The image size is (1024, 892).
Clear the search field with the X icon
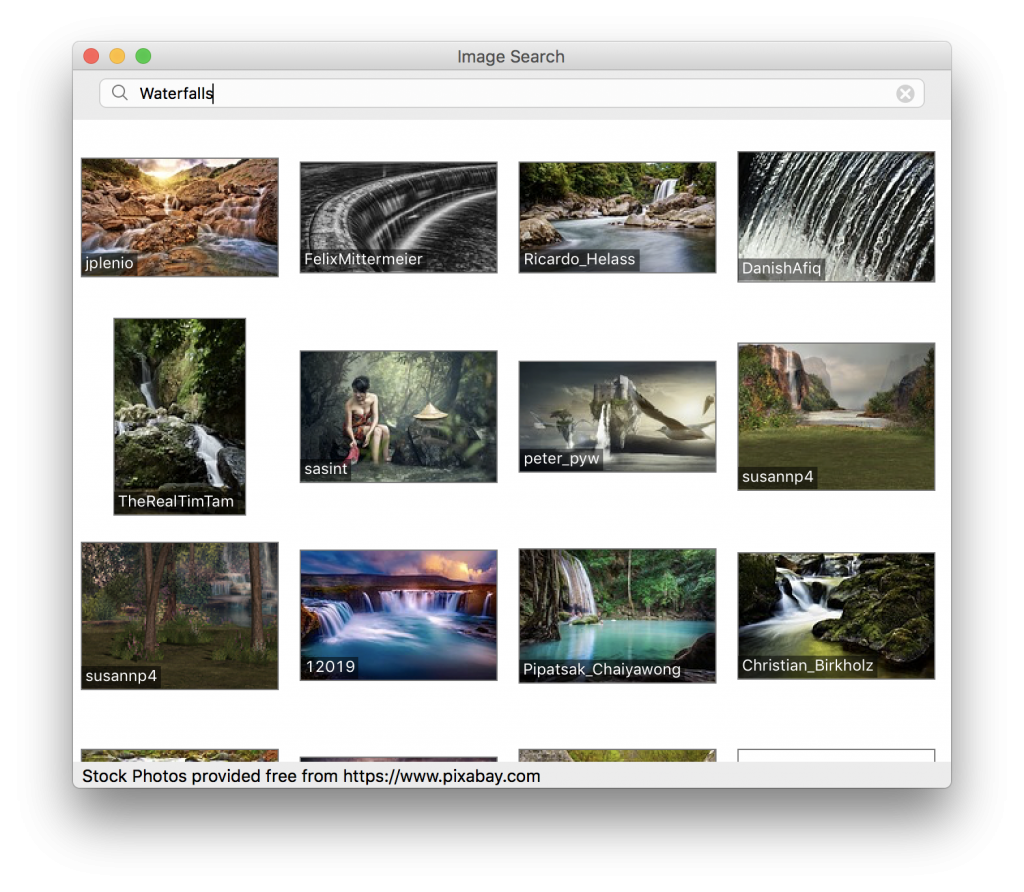pyautogui.click(x=905, y=93)
